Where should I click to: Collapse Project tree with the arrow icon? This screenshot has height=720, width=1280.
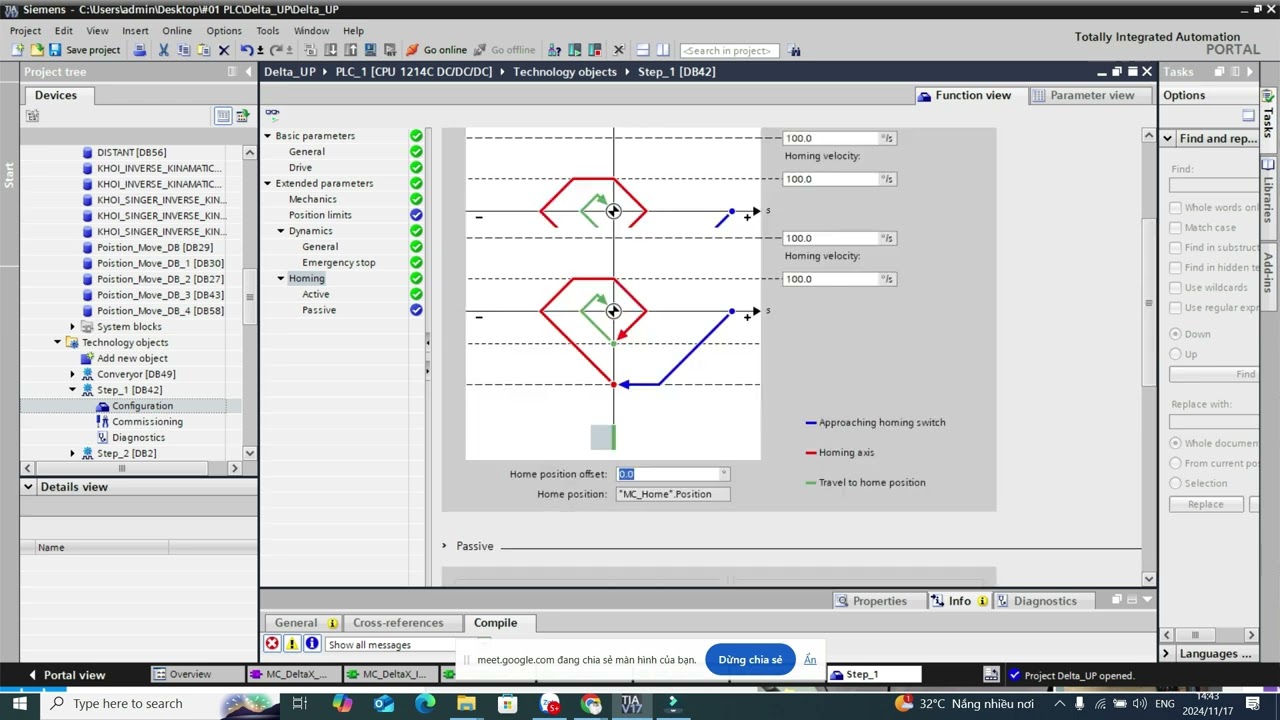point(249,72)
